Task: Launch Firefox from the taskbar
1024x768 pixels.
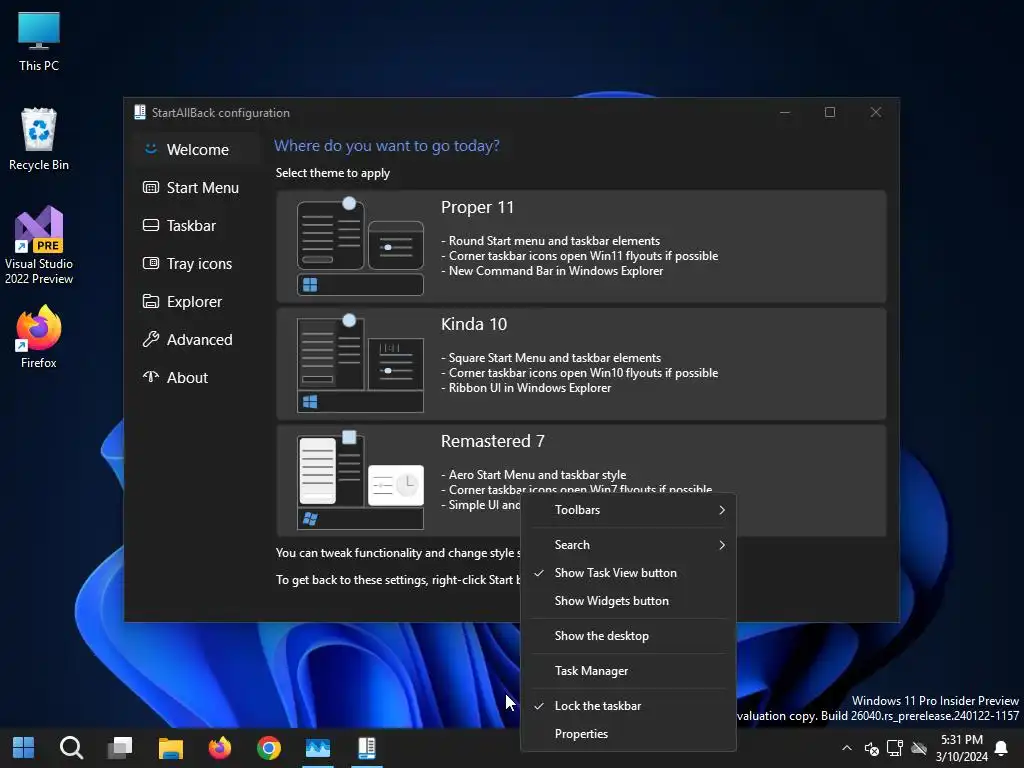Action: [x=219, y=748]
